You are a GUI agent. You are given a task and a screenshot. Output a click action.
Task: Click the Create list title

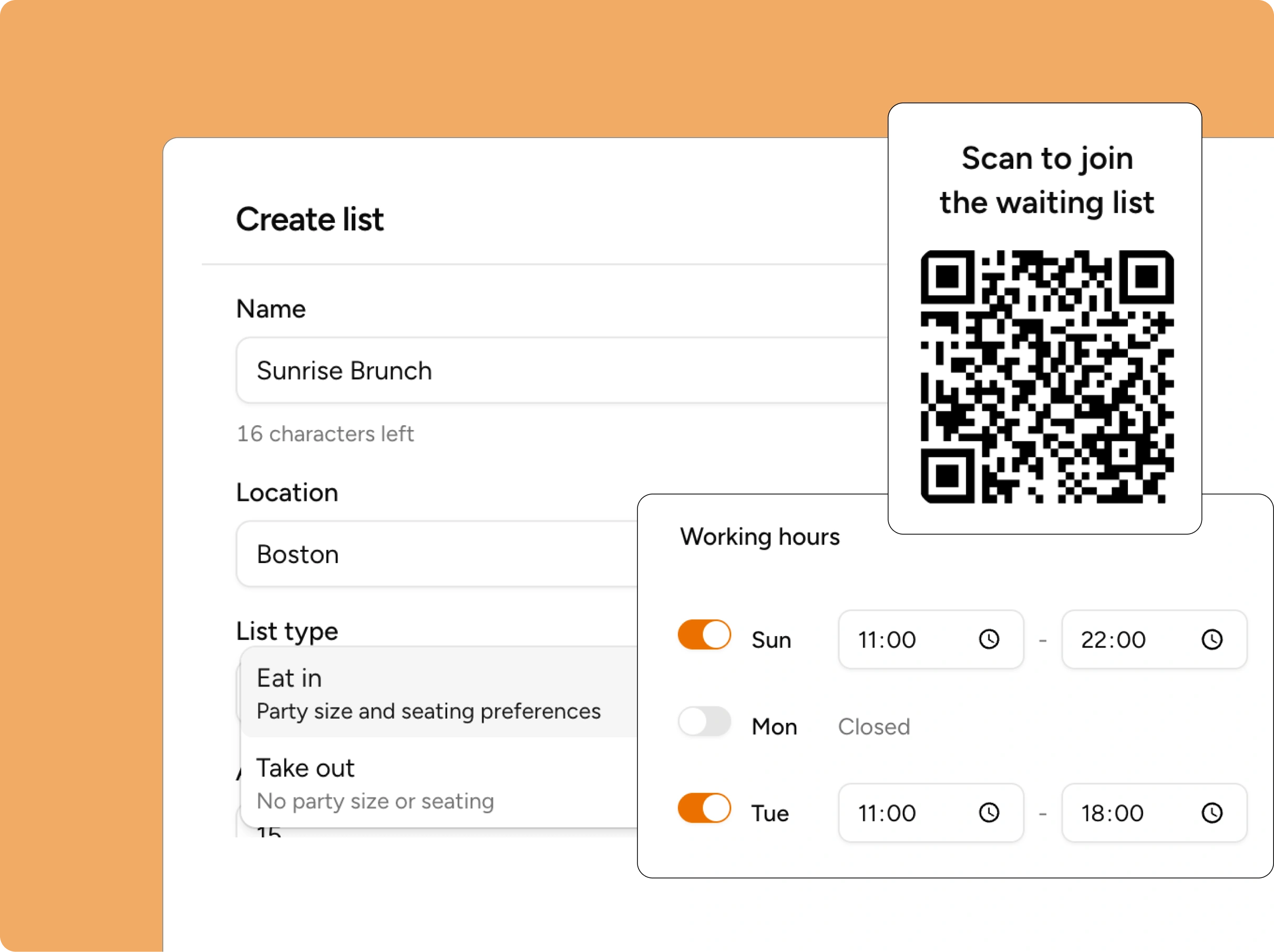coord(310,219)
